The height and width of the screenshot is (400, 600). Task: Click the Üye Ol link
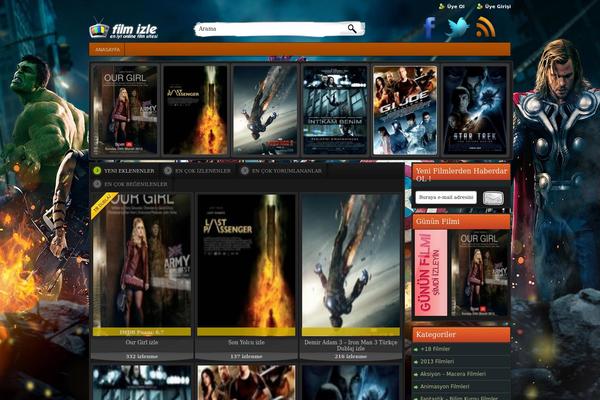(x=452, y=7)
